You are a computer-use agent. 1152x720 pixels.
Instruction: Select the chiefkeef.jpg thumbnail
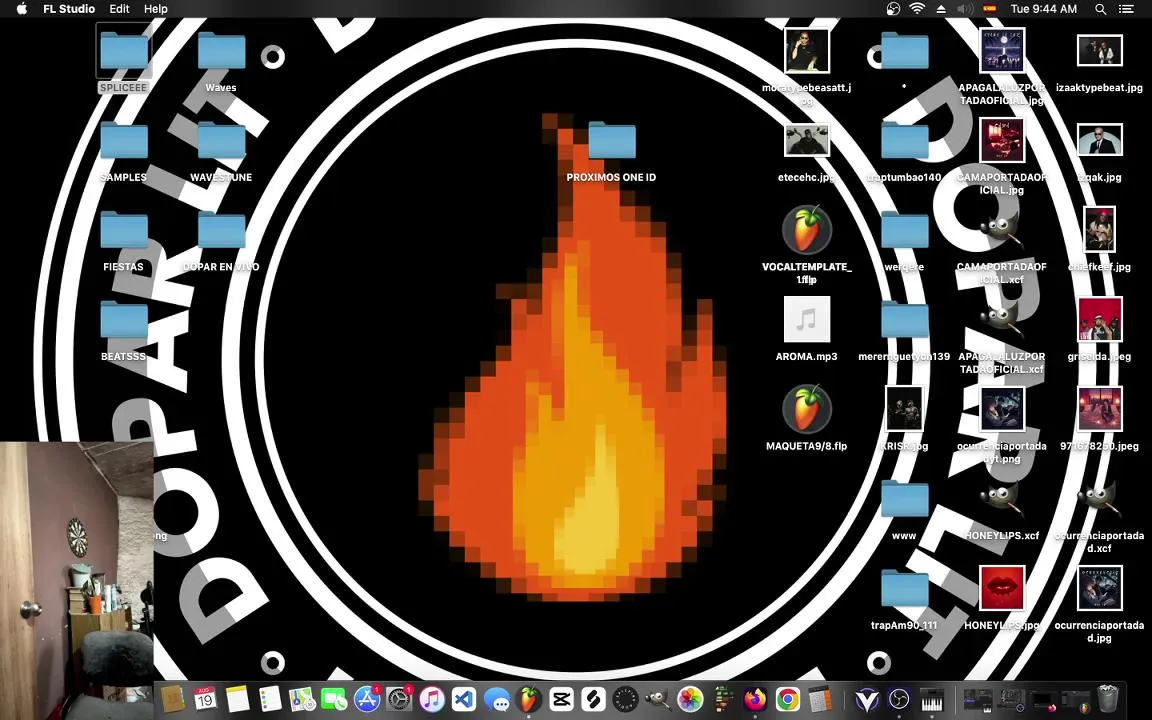[x=1100, y=230]
